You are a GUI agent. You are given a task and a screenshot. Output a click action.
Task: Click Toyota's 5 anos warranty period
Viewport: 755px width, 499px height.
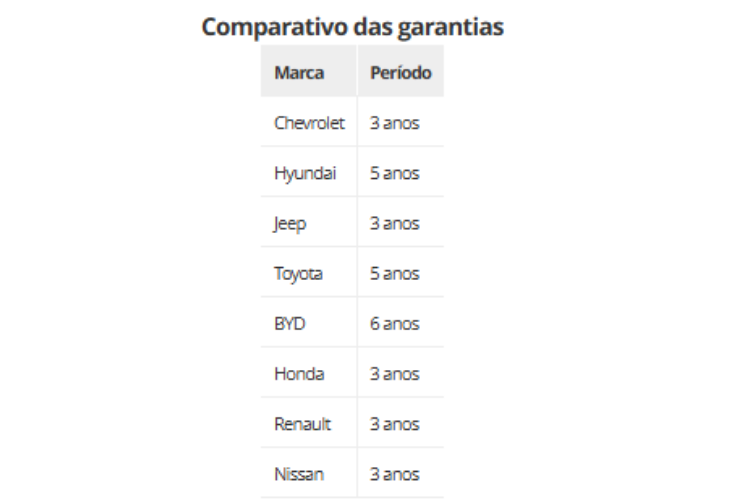point(394,273)
